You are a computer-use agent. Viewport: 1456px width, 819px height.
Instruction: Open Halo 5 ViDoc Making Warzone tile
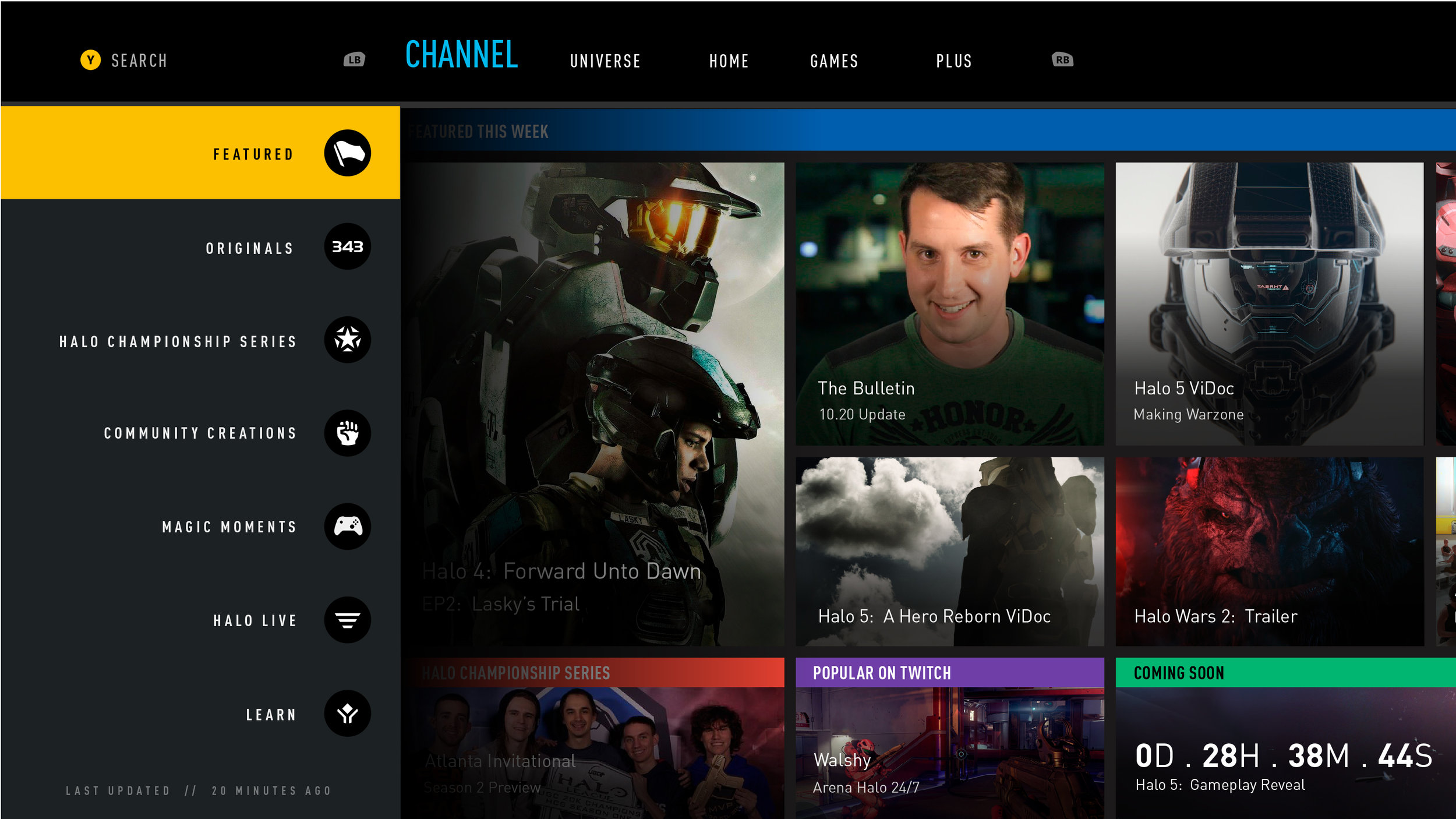pyautogui.click(x=1270, y=304)
